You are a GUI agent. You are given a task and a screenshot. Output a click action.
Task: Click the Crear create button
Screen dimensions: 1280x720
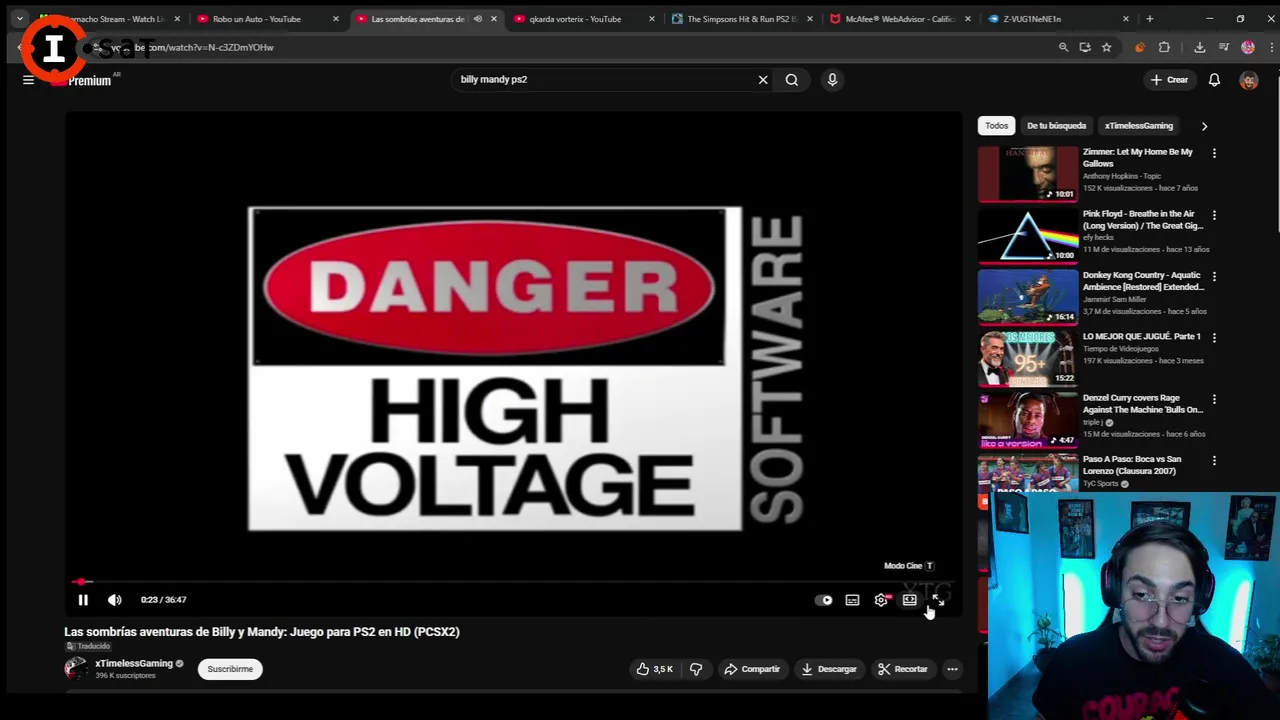coord(1169,80)
